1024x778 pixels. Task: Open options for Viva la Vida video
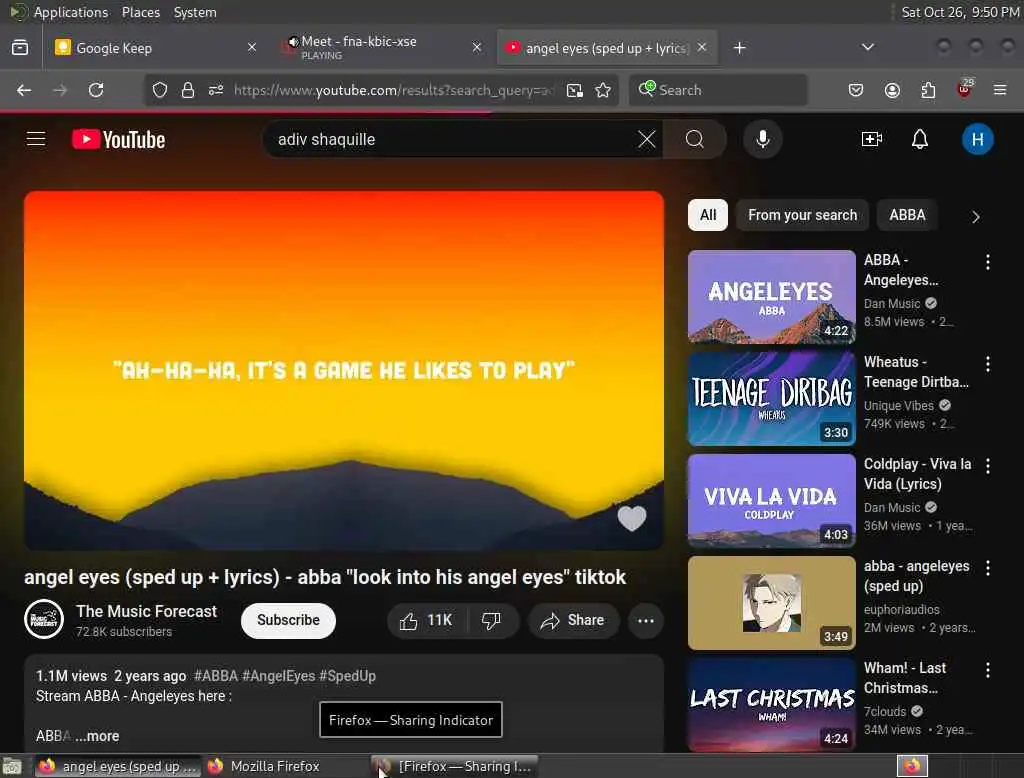(987, 466)
